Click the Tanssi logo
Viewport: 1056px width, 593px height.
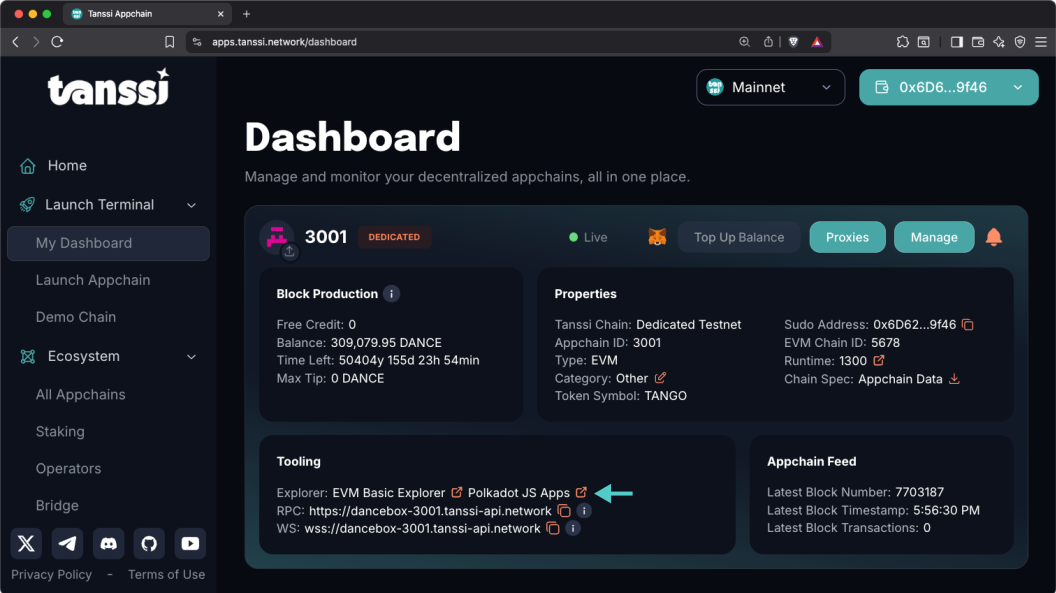pyautogui.click(x=108, y=88)
